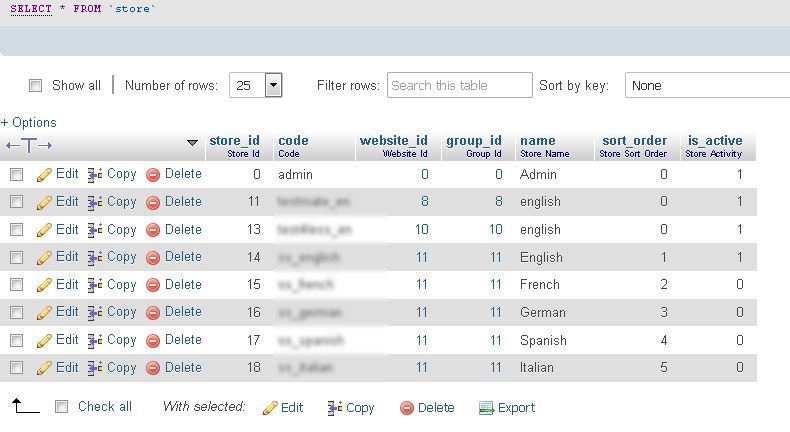Open the Number of rows dropdown

(255, 85)
